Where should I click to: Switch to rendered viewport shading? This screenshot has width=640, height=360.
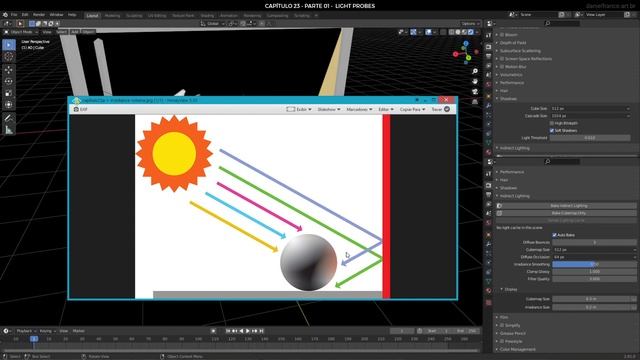pos(471,32)
